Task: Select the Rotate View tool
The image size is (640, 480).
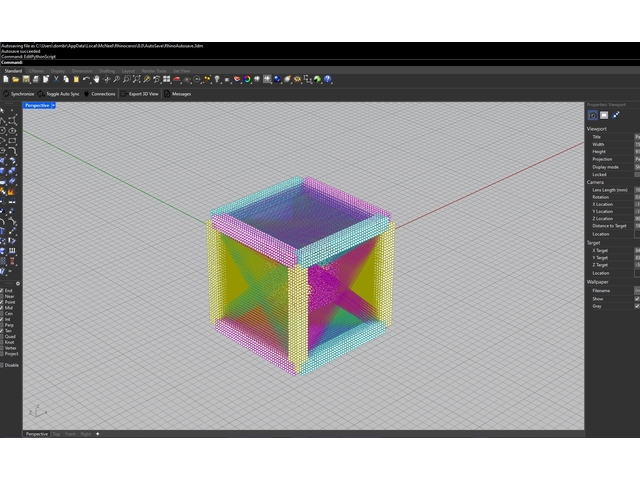Action: (107, 79)
